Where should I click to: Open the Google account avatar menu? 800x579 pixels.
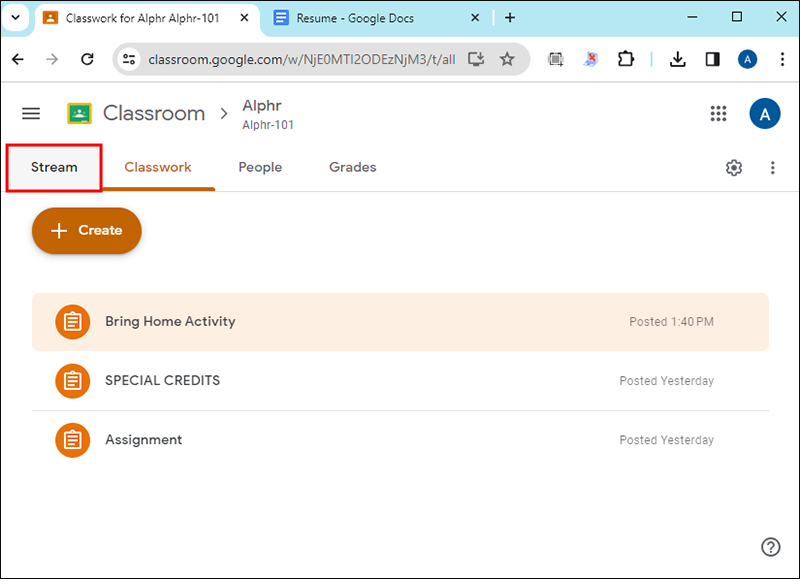pos(765,114)
